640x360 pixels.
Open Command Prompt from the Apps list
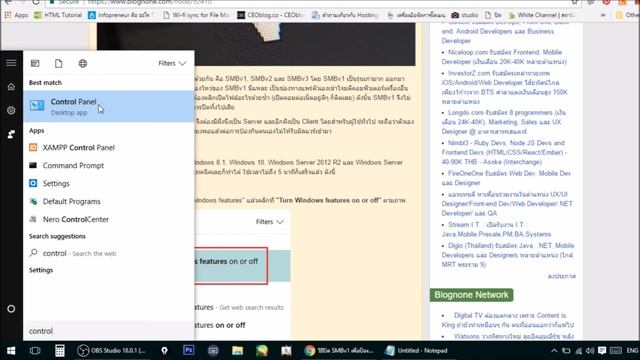(109, 165)
